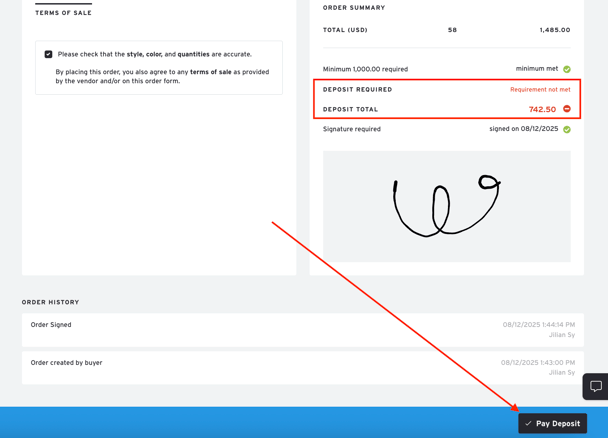Click the red deposit not met icon
This screenshot has width=608, height=438.
click(567, 109)
